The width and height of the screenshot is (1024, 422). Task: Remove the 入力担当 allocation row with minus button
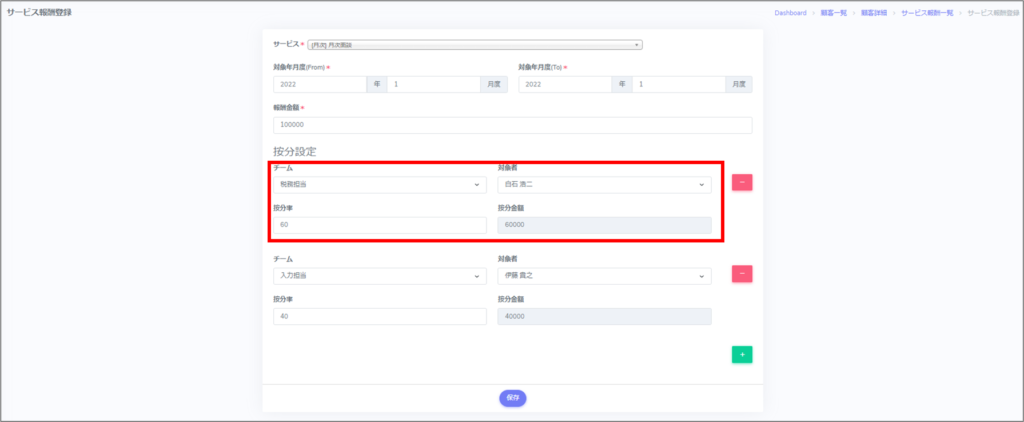742,273
